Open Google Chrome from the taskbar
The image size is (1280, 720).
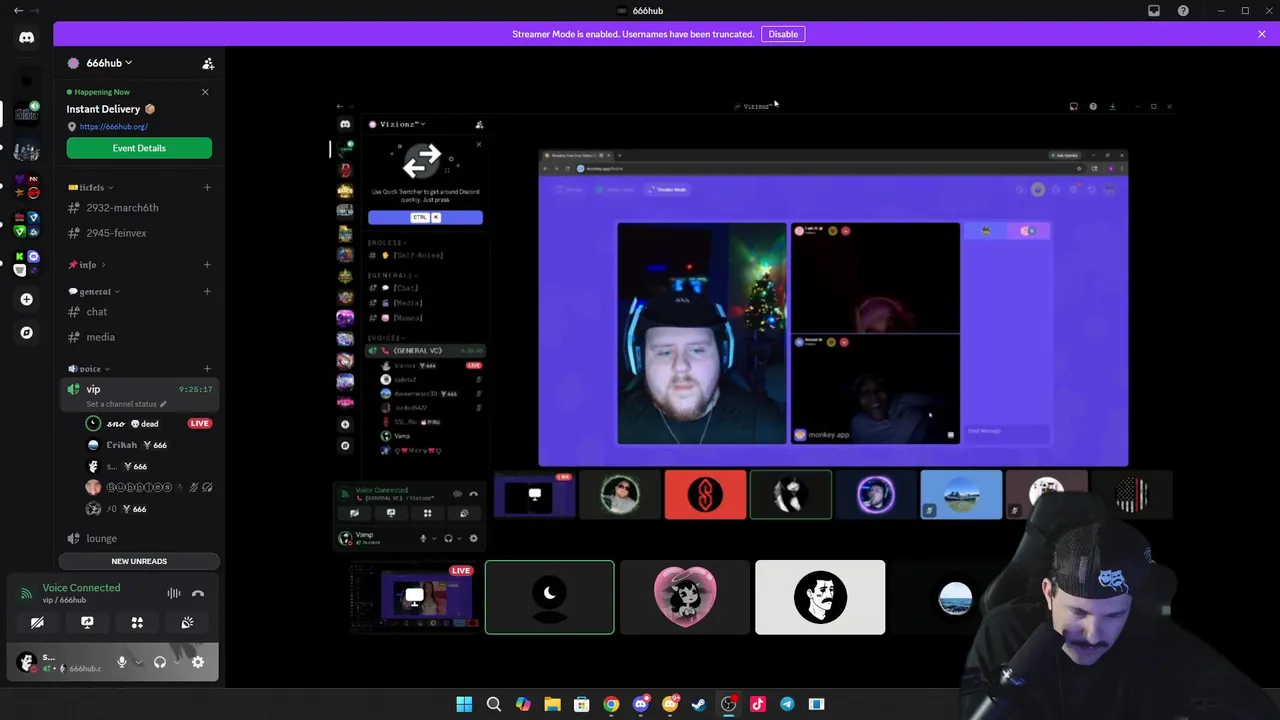pos(611,704)
